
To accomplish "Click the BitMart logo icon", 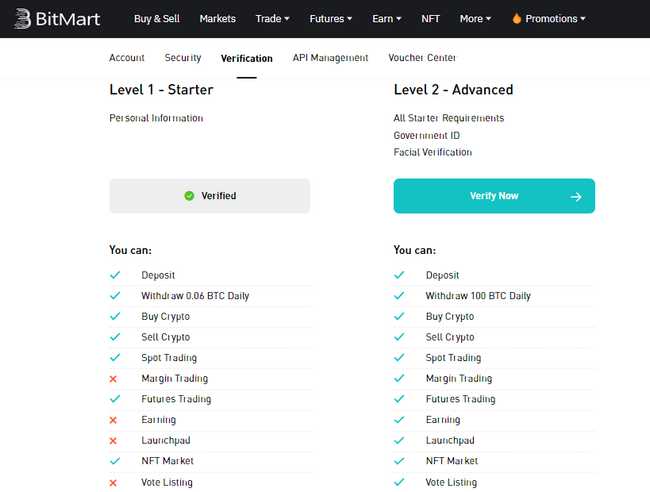I will (x=21, y=19).
